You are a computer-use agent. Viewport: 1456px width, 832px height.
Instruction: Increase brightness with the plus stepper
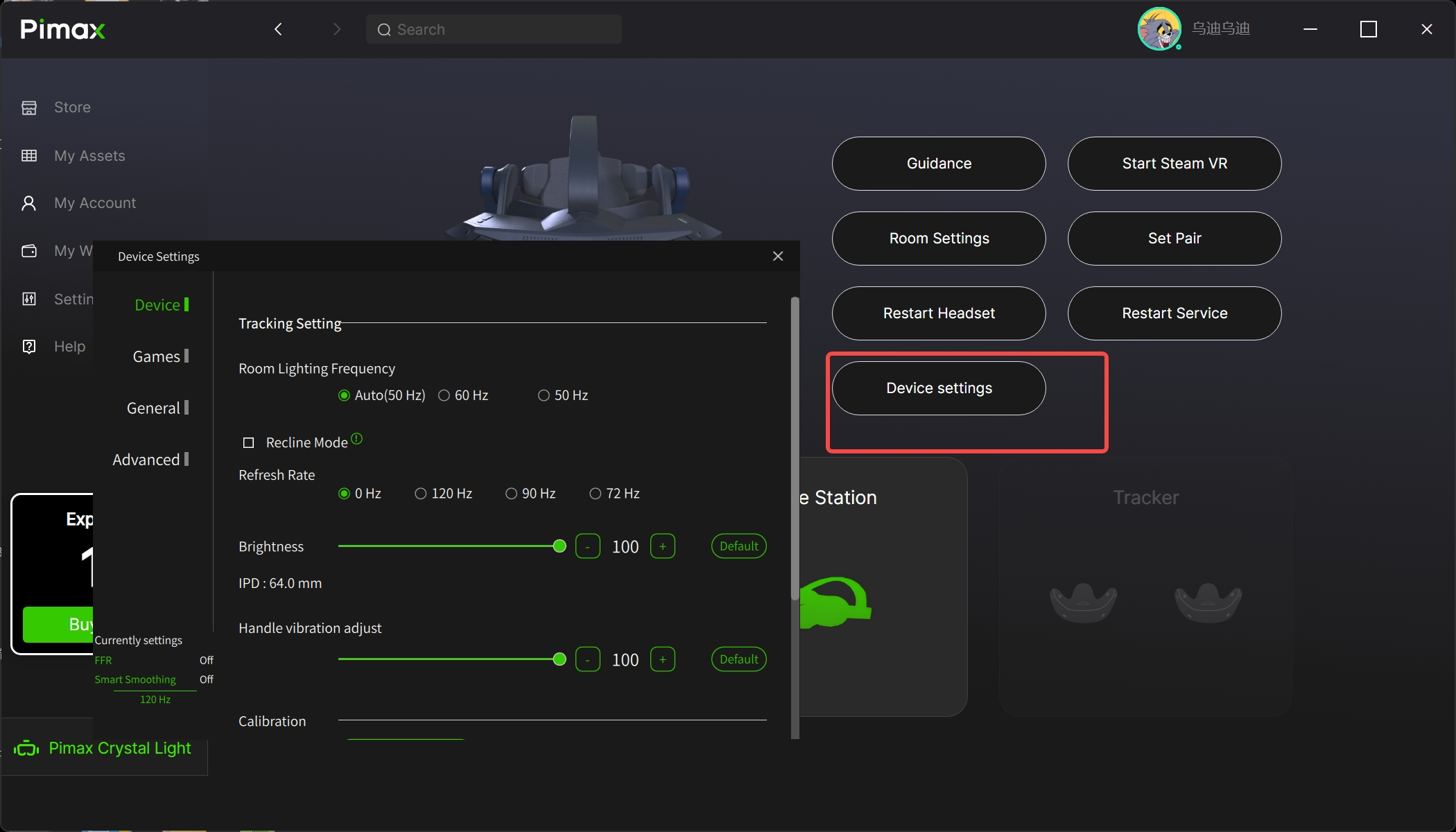point(662,546)
